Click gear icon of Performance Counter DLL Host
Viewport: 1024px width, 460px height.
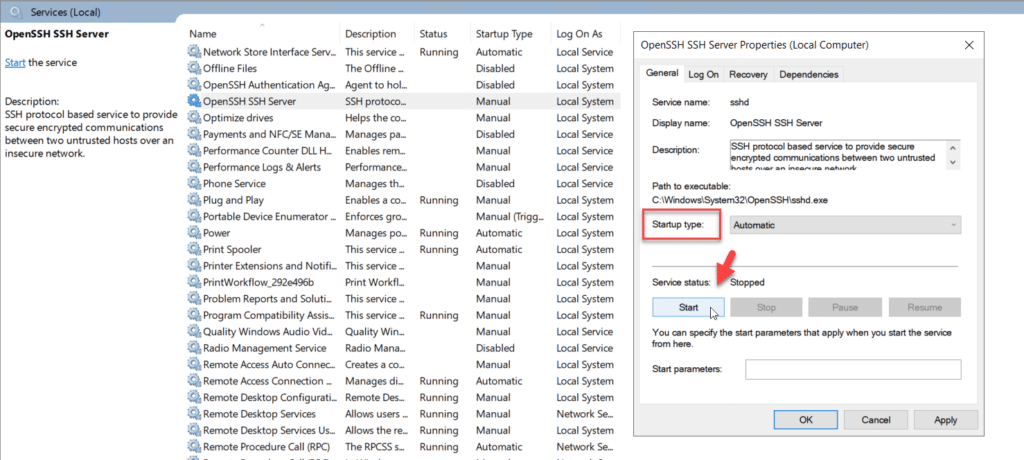click(x=194, y=150)
